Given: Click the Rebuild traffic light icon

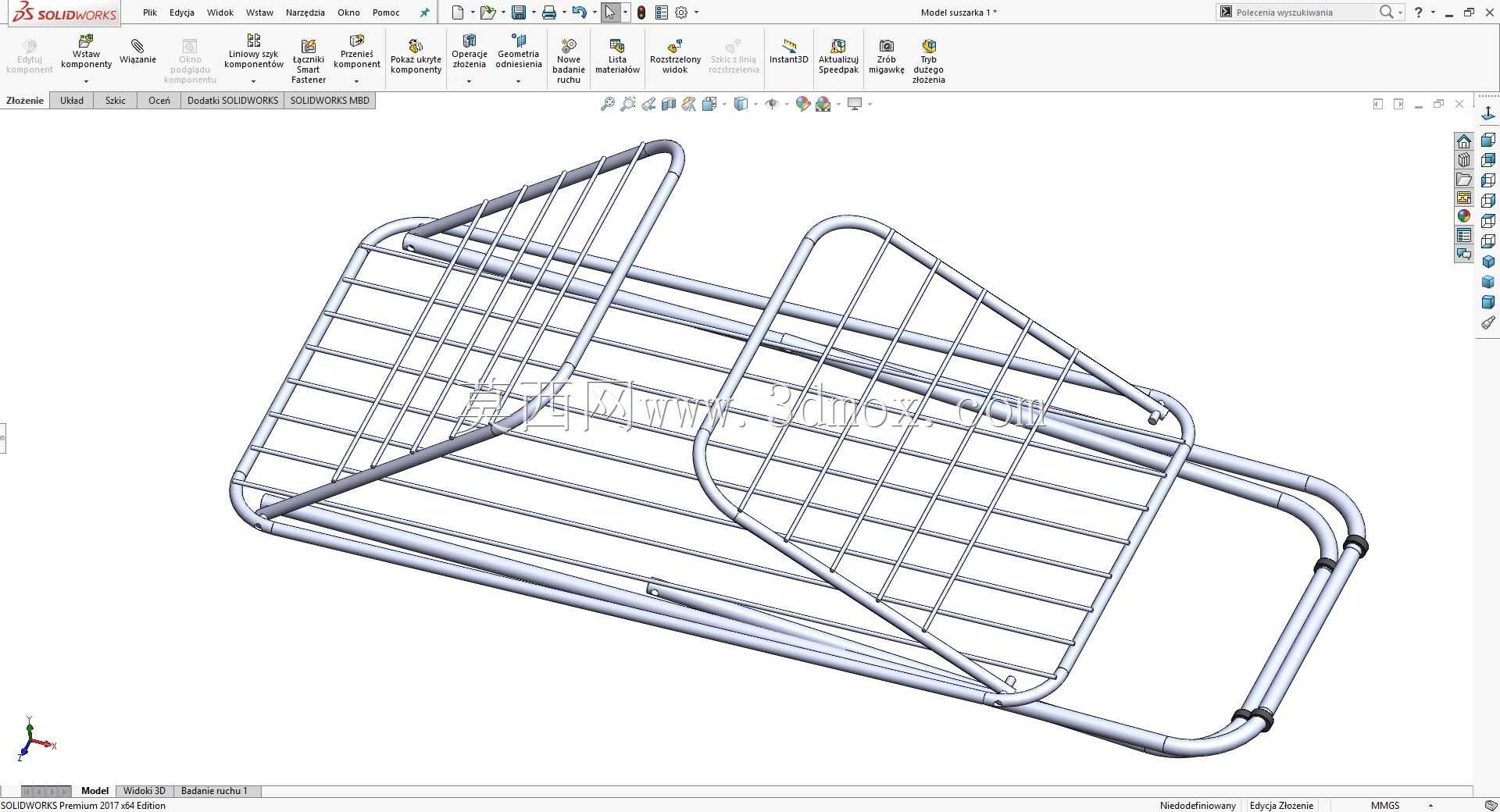Looking at the screenshot, I should (641, 12).
